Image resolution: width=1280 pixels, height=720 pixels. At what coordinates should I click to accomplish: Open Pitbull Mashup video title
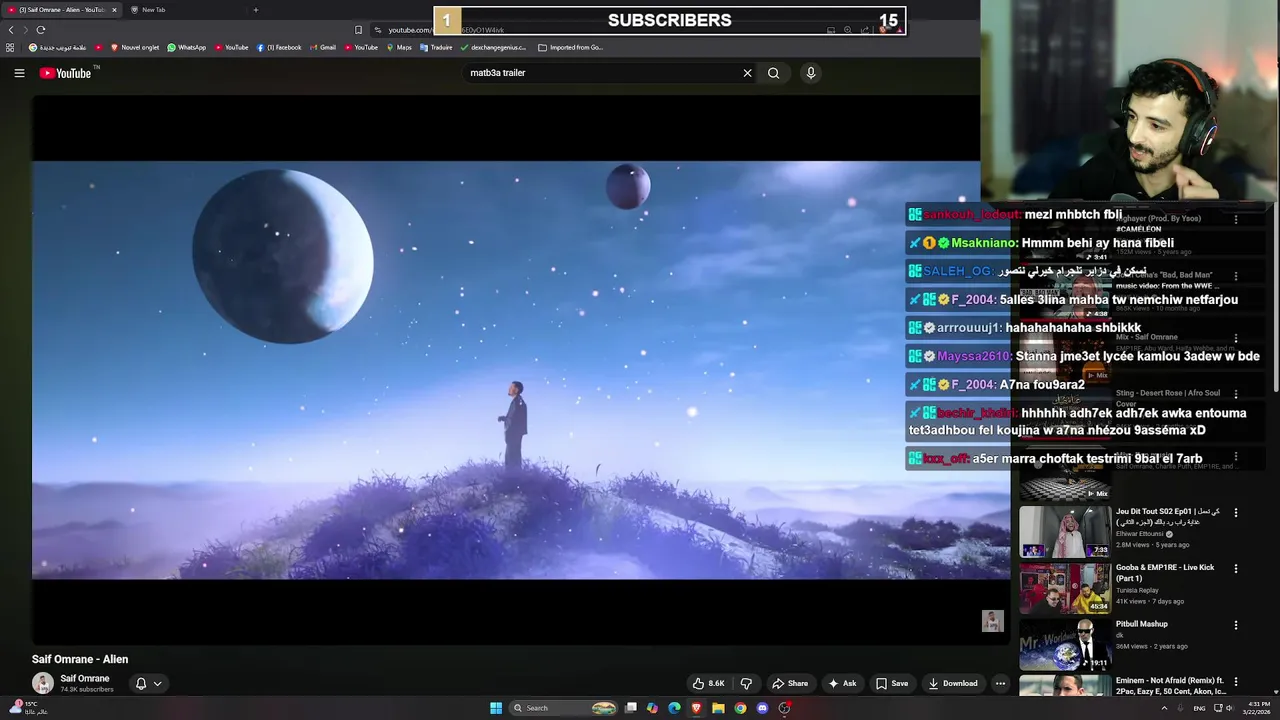1142,624
